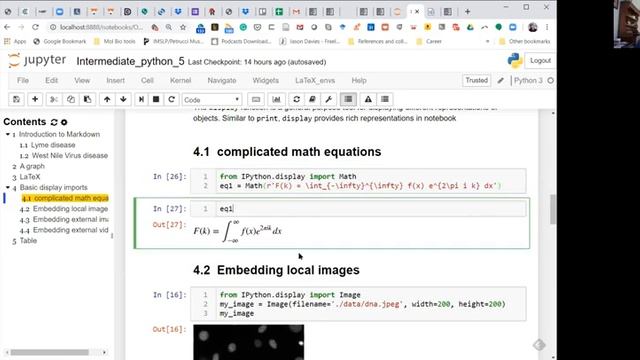The height and width of the screenshot is (360, 640).
Task: Open the File menu
Action: [23, 80]
